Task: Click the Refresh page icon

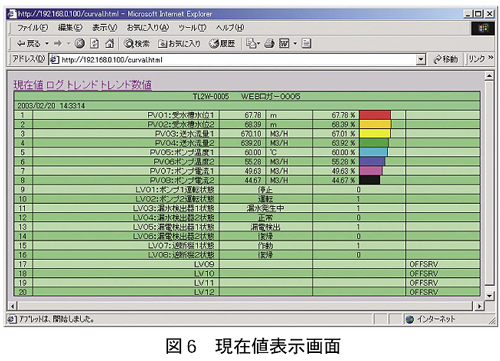Action: point(95,44)
